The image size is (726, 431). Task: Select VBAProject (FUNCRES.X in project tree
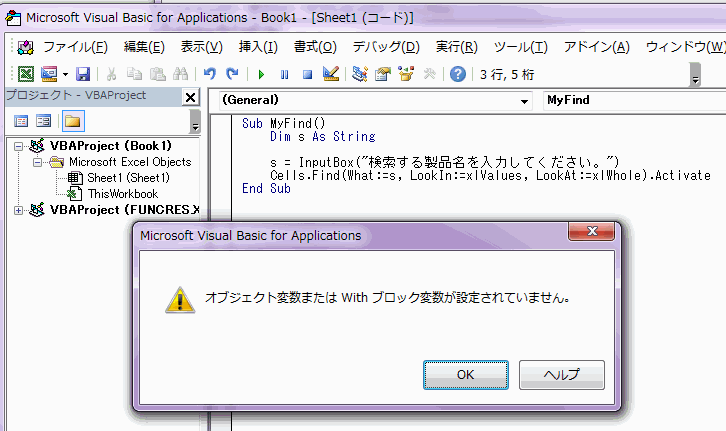(x=125, y=210)
